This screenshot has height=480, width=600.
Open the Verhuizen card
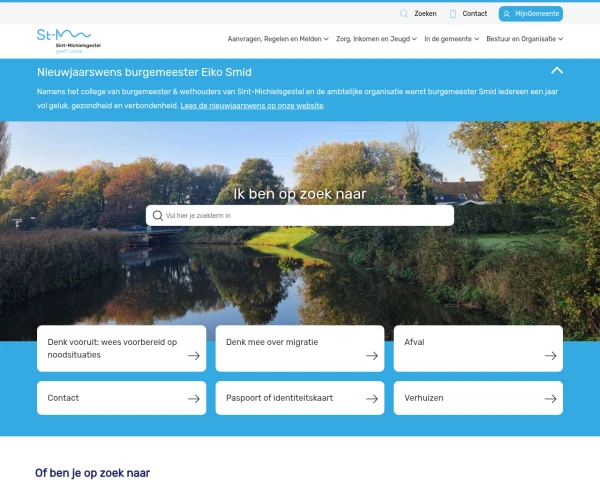coord(478,398)
